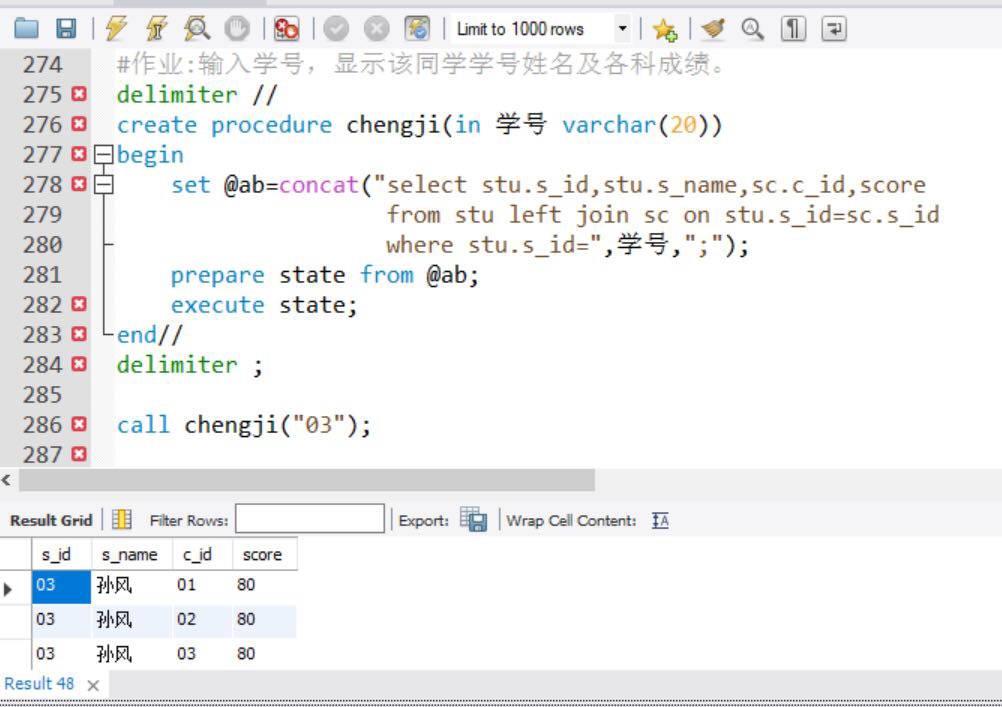Click error marker on line 278
1002x707 pixels.
pyautogui.click(x=79, y=184)
